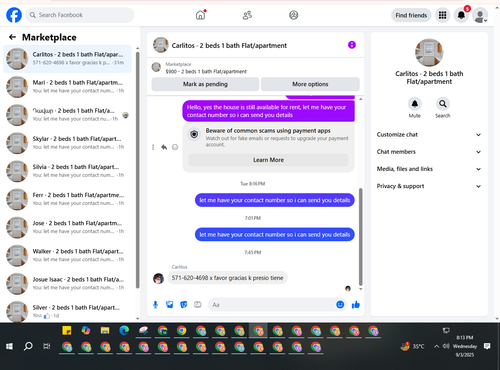The height and width of the screenshot is (370, 500).
Task: Open Jose conversation in chat list
Action: click(68, 227)
